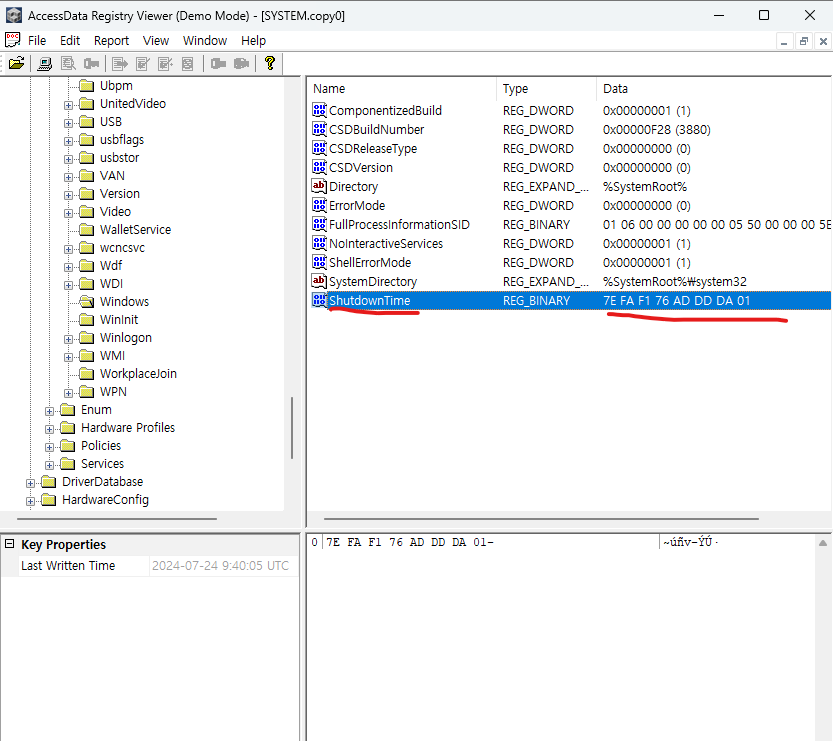Click the yellow question mark help icon
The height and width of the screenshot is (741, 833).
(270, 63)
